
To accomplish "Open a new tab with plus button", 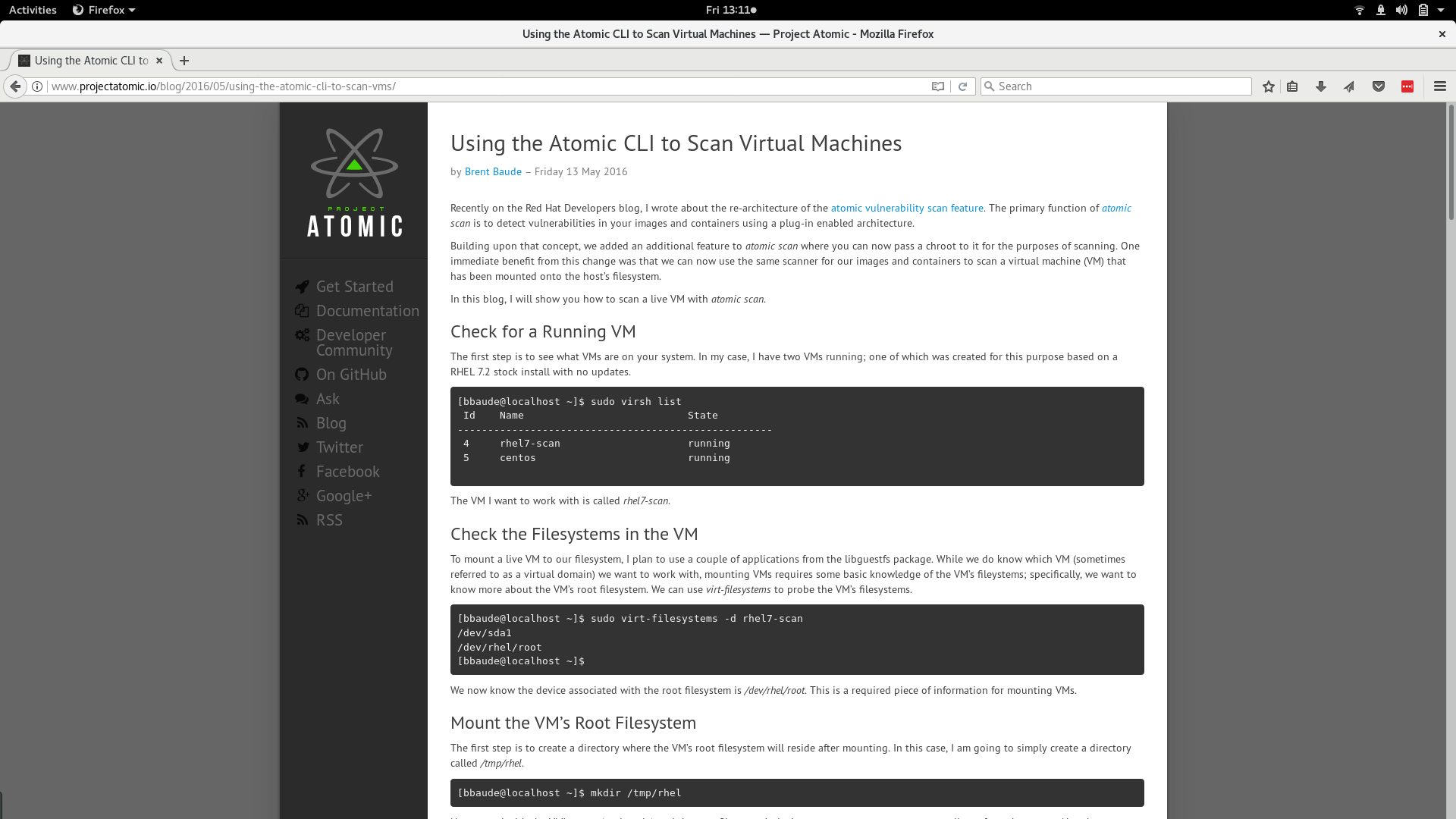I will pyautogui.click(x=184, y=61).
